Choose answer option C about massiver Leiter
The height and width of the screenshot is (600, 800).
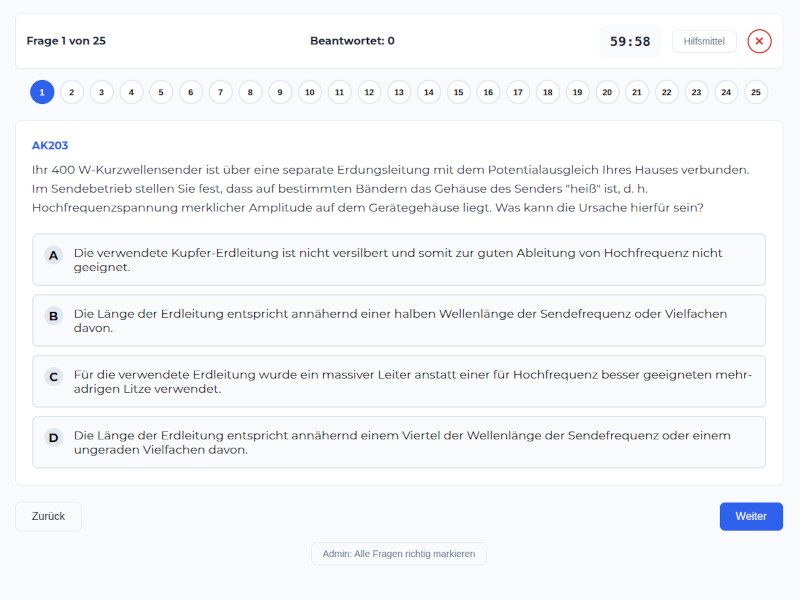tap(400, 380)
